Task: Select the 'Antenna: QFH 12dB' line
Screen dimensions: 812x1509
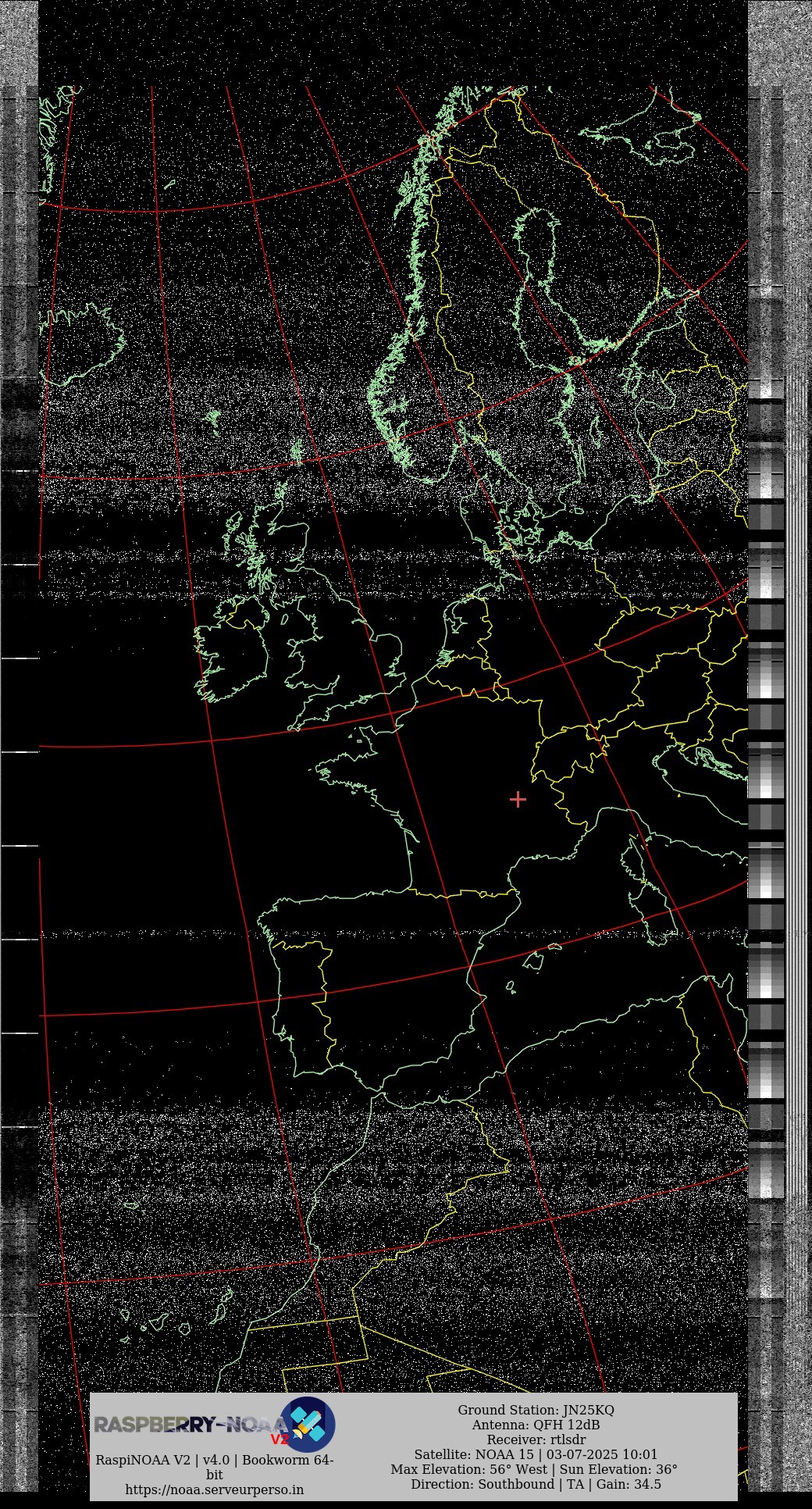Action: pyautogui.click(x=536, y=1425)
